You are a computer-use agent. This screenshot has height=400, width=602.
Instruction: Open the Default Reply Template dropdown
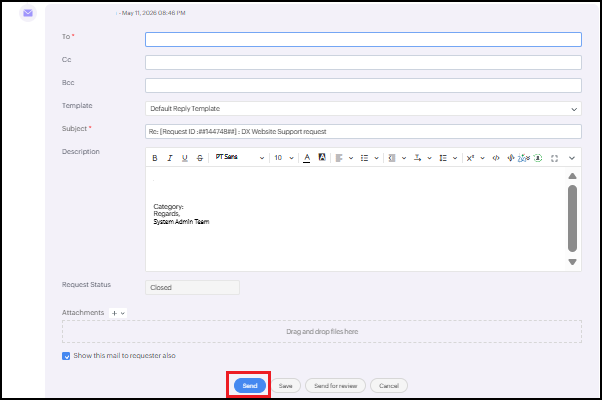click(363, 109)
